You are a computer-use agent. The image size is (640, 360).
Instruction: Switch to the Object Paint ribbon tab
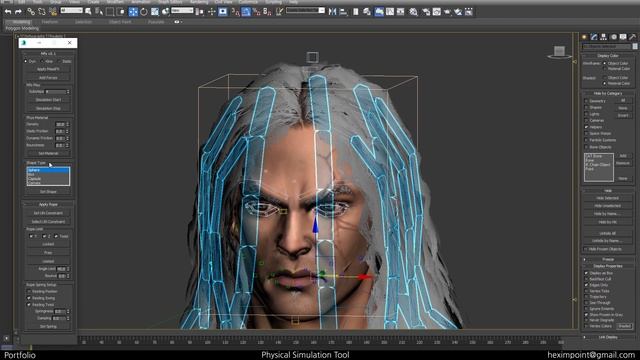120,22
